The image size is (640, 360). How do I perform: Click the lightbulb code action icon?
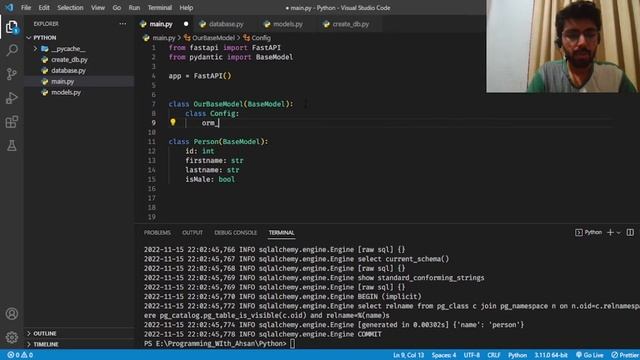(x=173, y=122)
